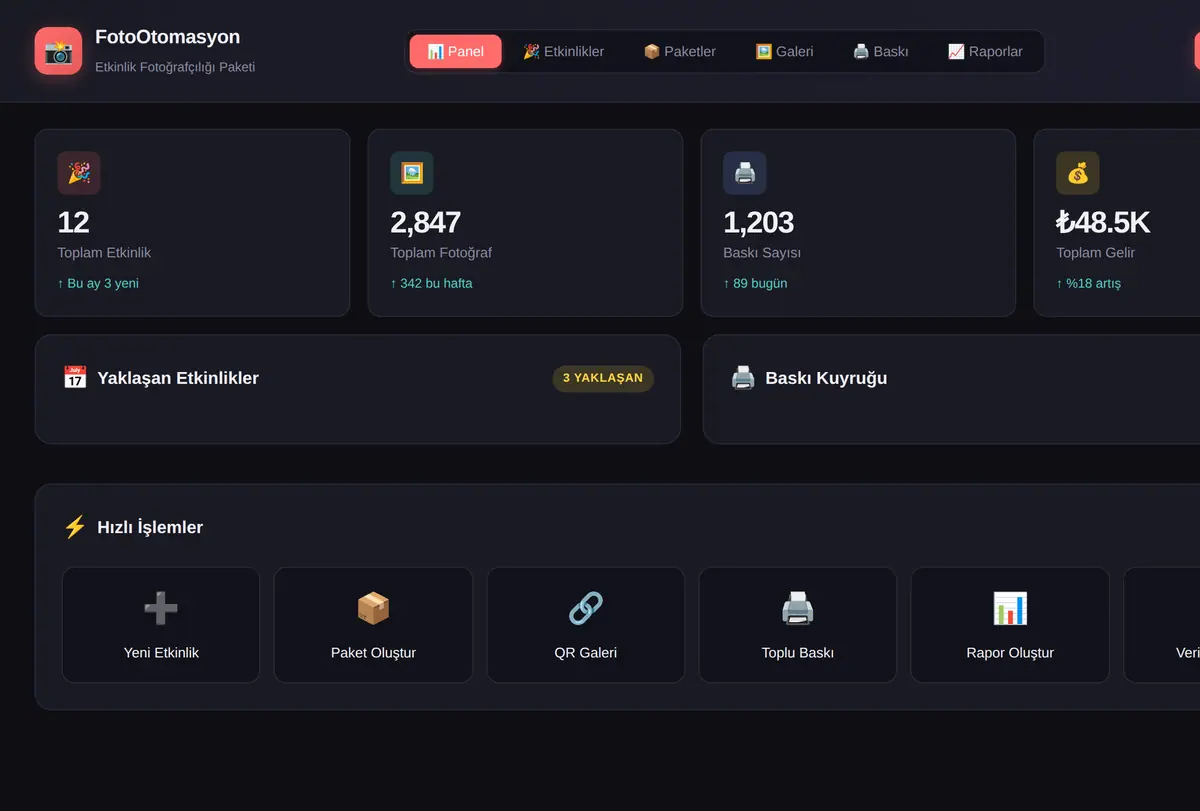Click the Rapor Oluştur quick action
Viewport: 1200px width, 811px height.
tap(1010, 625)
